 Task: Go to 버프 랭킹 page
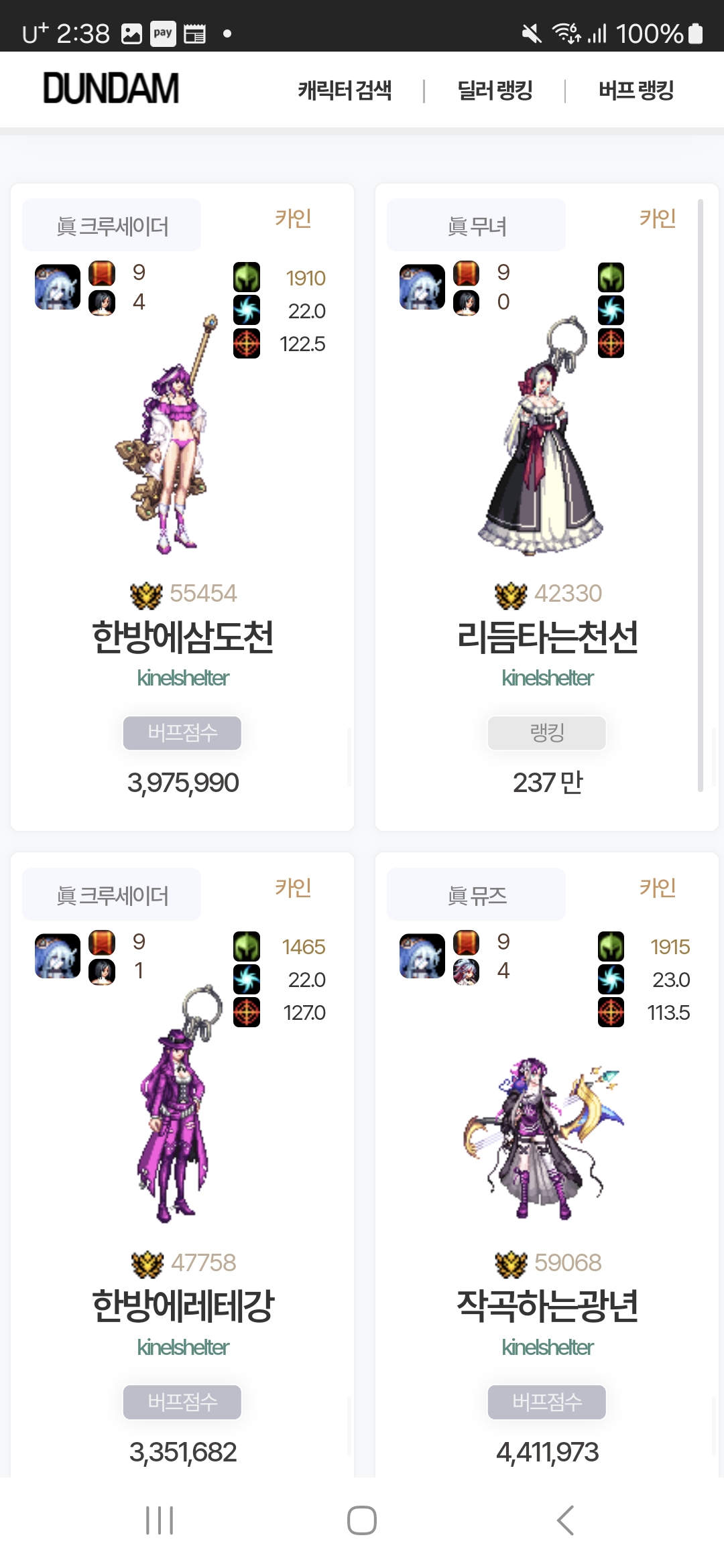pos(636,90)
